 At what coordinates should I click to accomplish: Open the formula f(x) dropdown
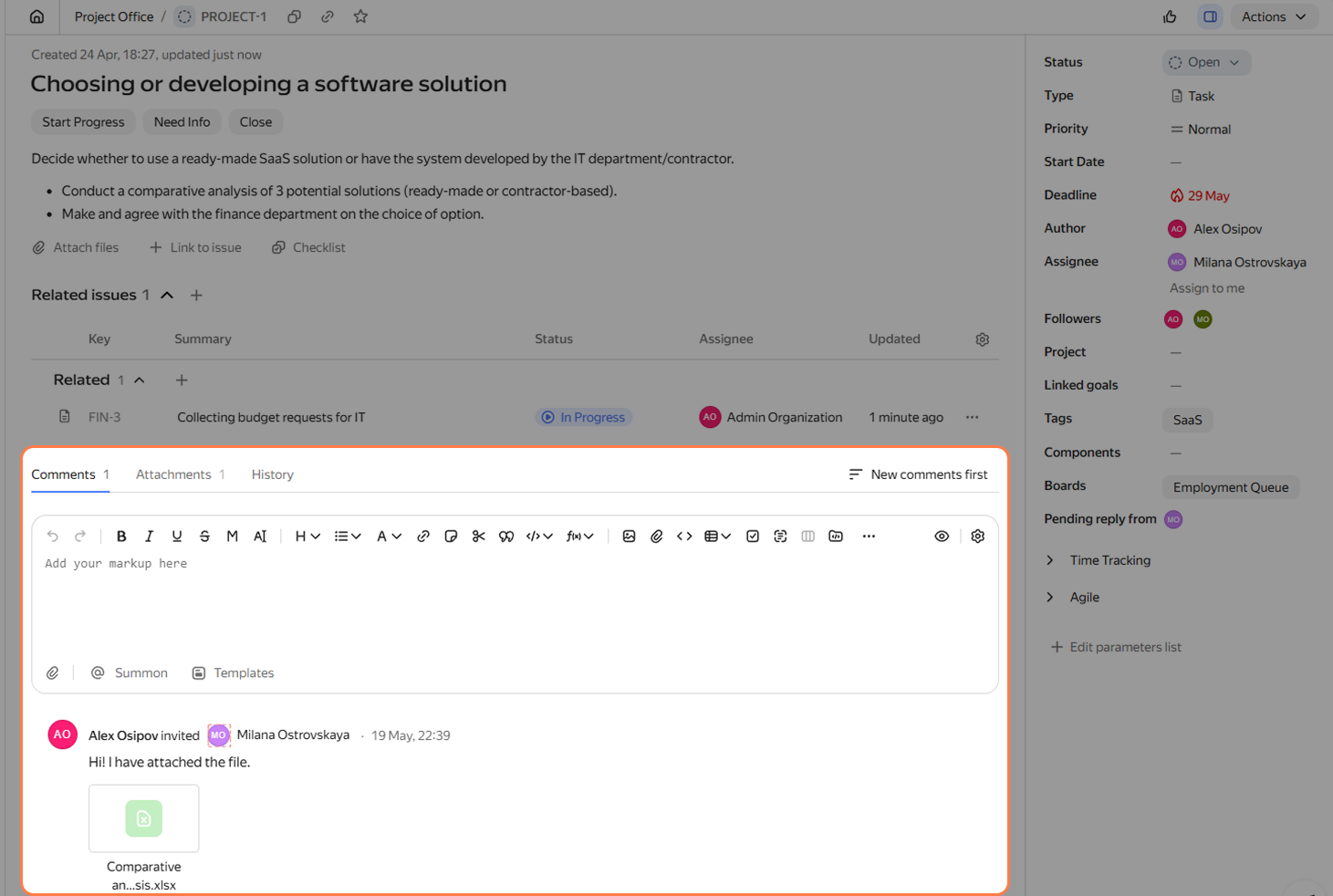[x=580, y=537]
